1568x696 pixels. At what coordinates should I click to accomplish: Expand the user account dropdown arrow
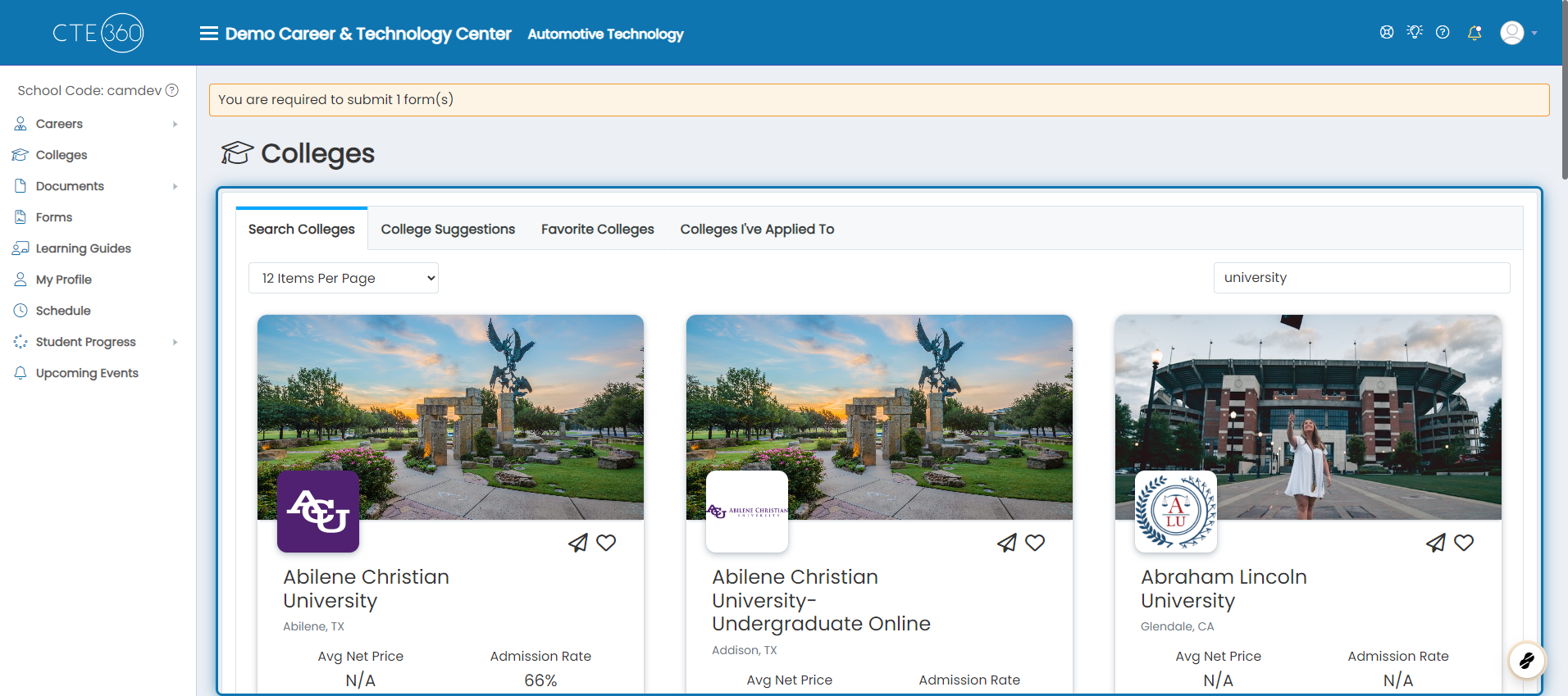(x=1534, y=34)
